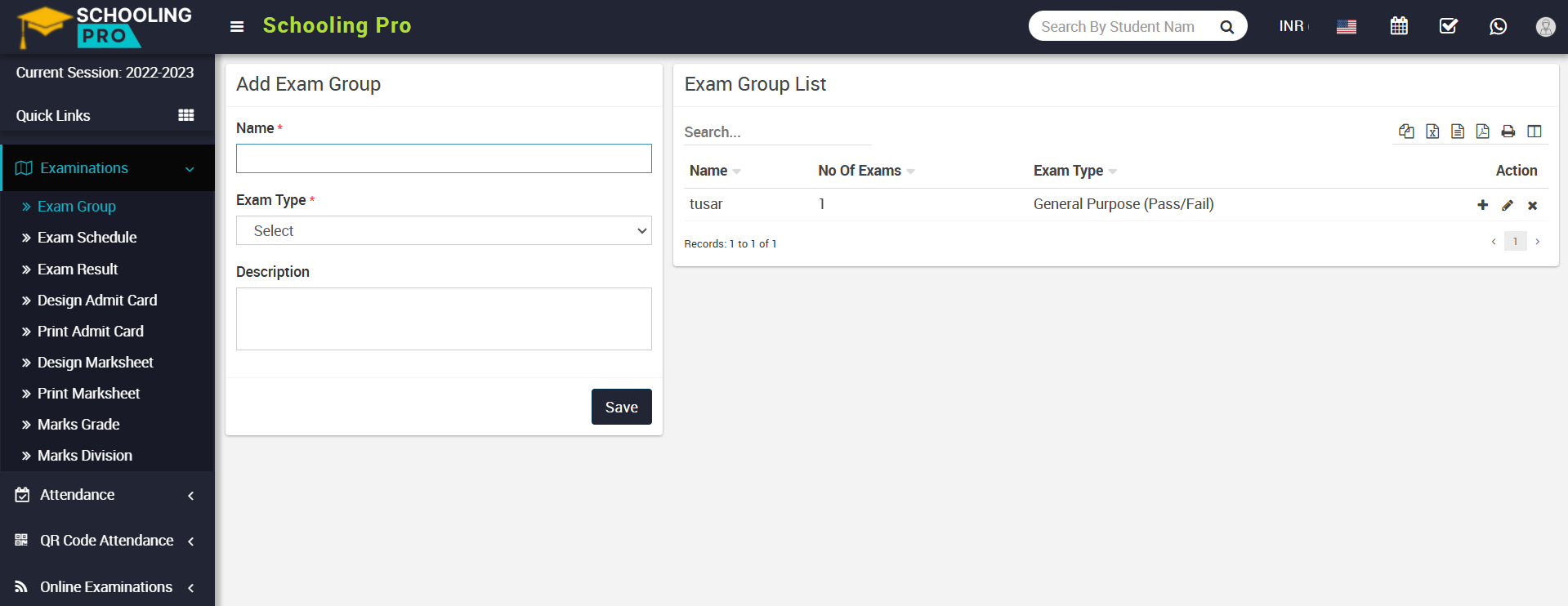This screenshot has height=606, width=1568.
Task: Delete the tusar exam group
Action: point(1533,206)
